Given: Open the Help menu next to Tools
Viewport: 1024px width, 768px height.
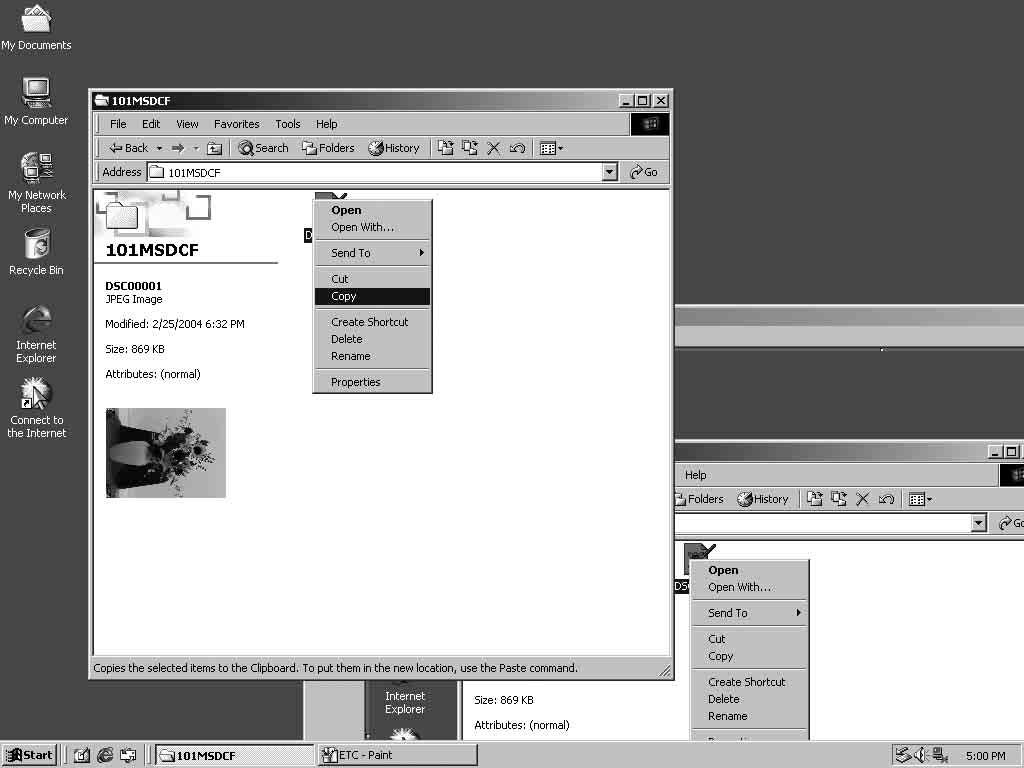Looking at the screenshot, I should pos(327,124).
